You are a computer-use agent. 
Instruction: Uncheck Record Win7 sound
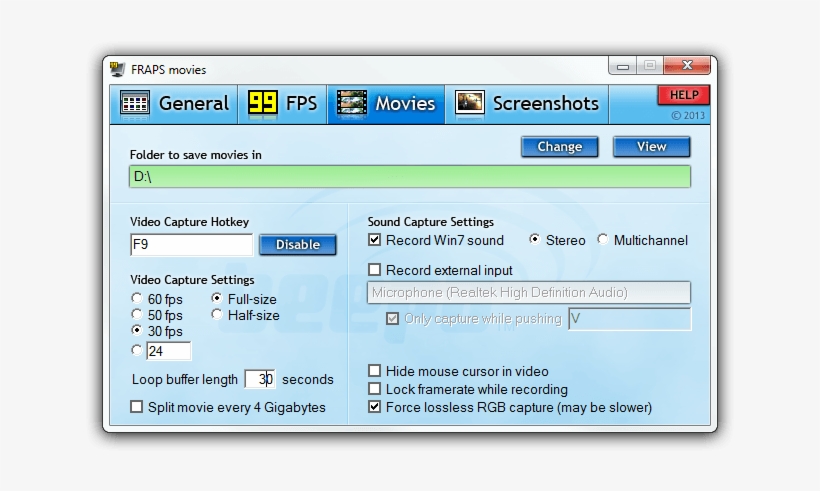[375, 240]
